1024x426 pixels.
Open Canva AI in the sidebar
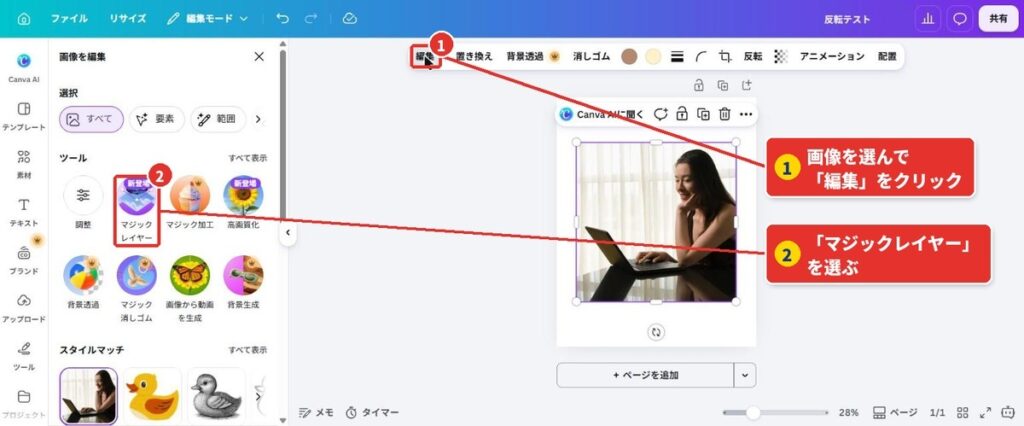click(x=24, y=67)
